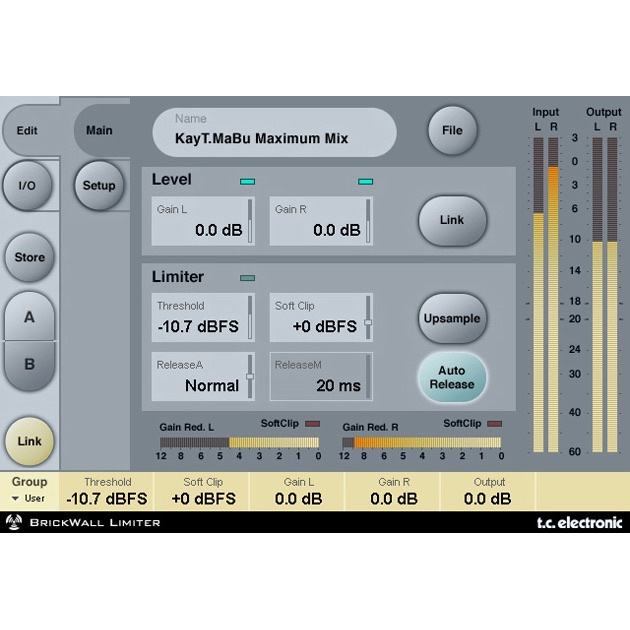Open the Edit tab
This screenshot has height=630, width=630.
(x=27, y=131)
